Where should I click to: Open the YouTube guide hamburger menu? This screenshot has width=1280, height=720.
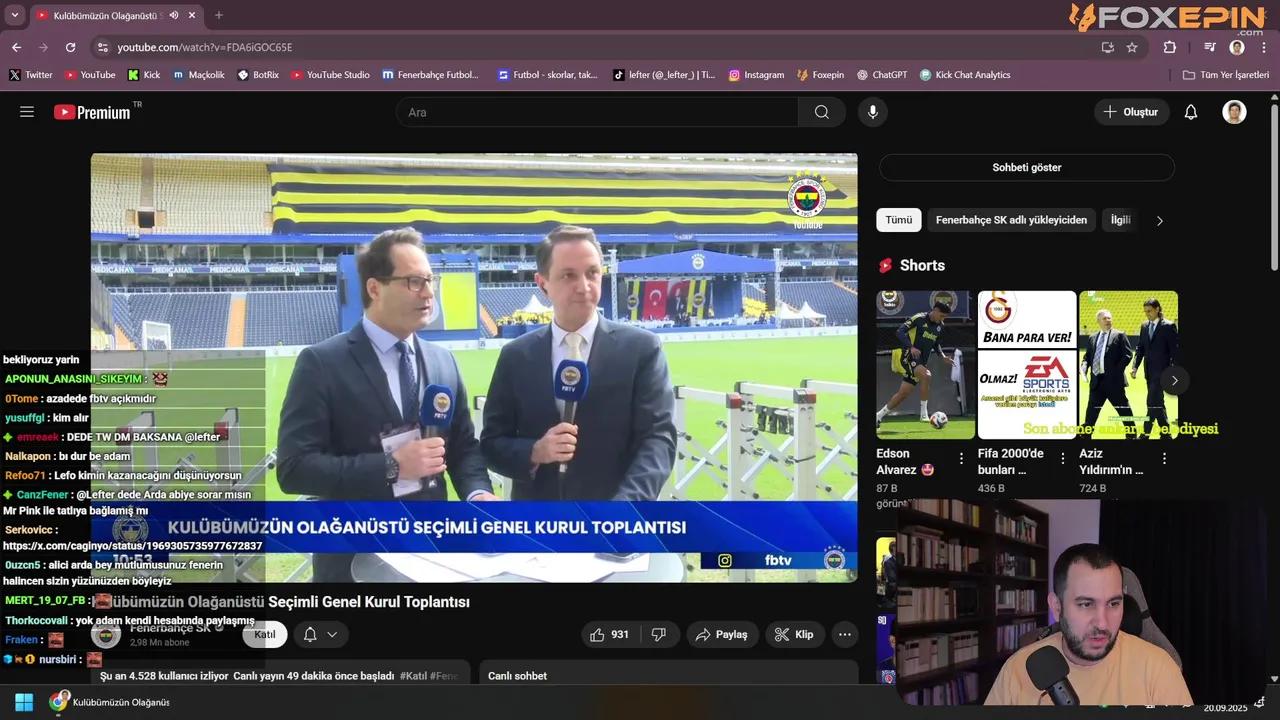(27, 112)
